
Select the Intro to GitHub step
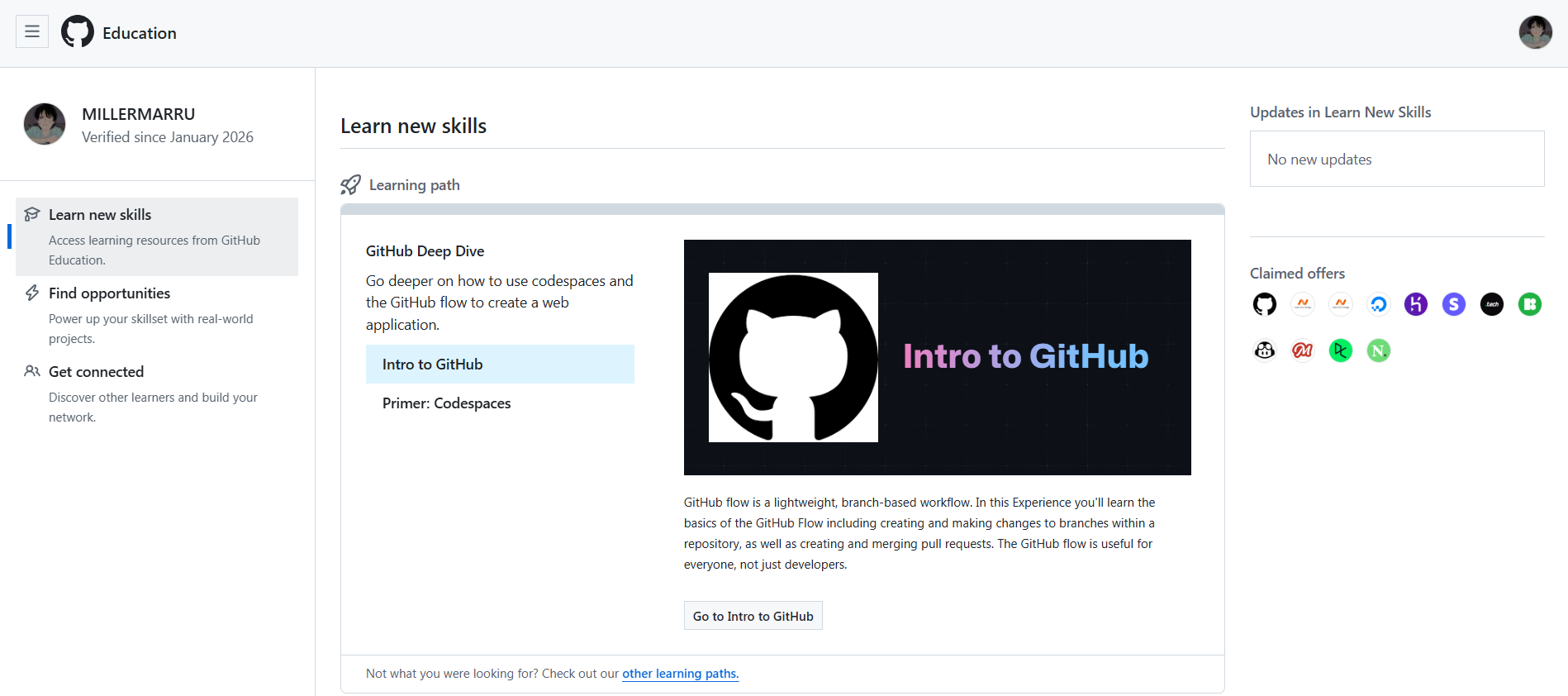click(x=500, y=364)
